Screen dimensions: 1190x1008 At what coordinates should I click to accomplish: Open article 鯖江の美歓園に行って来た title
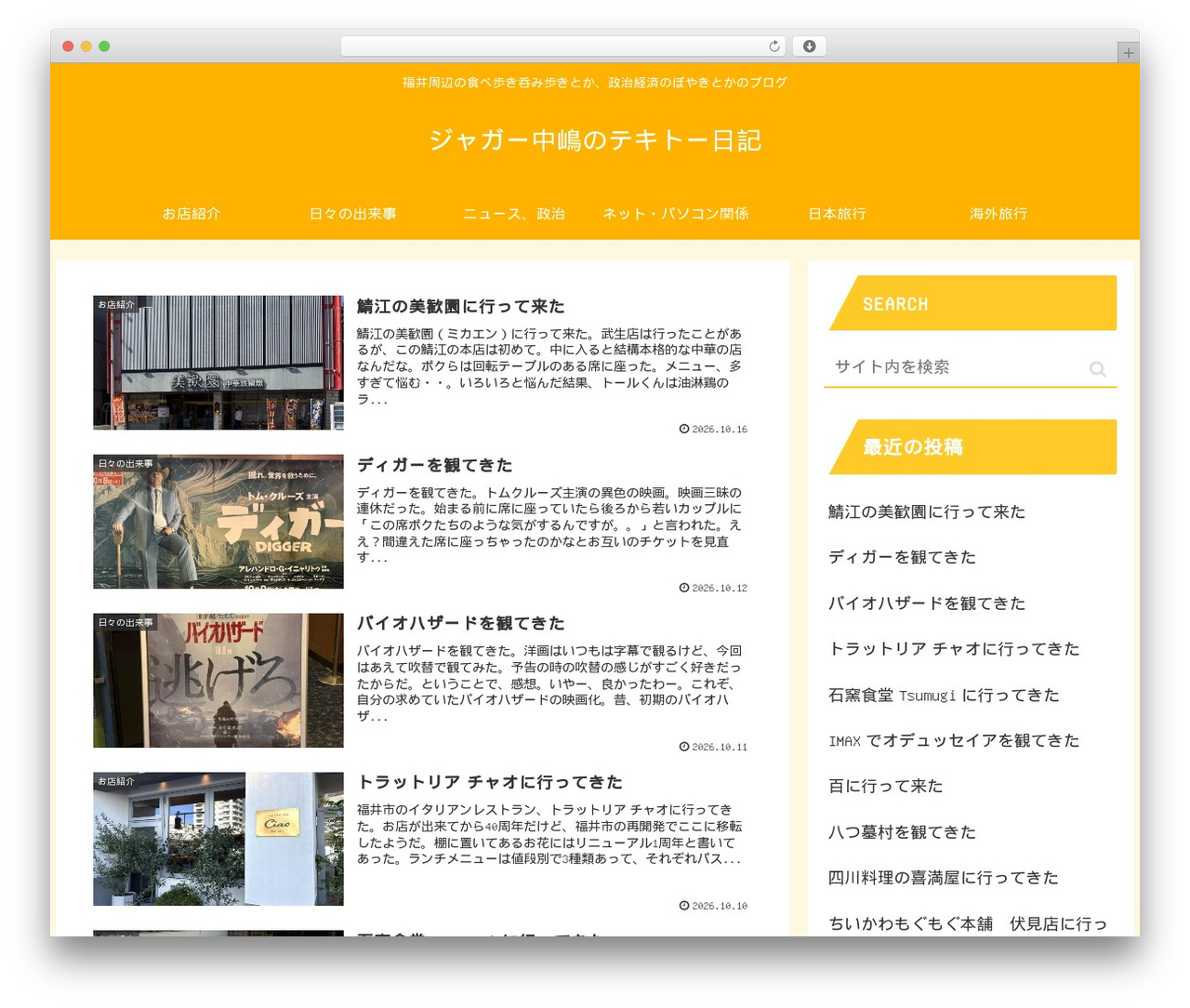click(460, 306)
